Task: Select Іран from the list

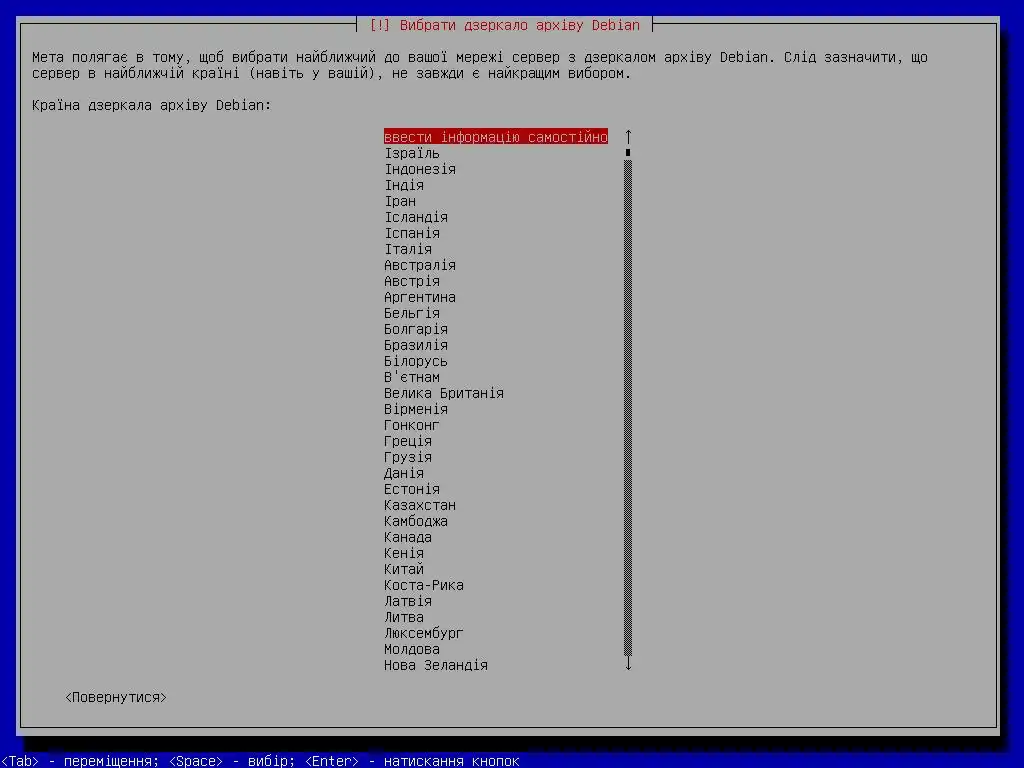Action: point(400,200)
